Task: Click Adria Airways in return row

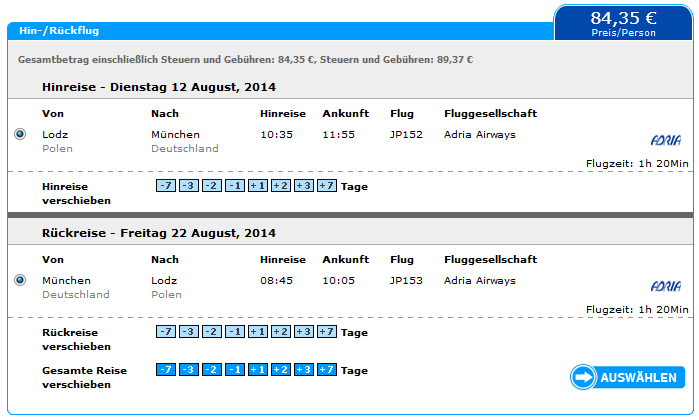Action: pyautogui.click(x=480, y=280)
